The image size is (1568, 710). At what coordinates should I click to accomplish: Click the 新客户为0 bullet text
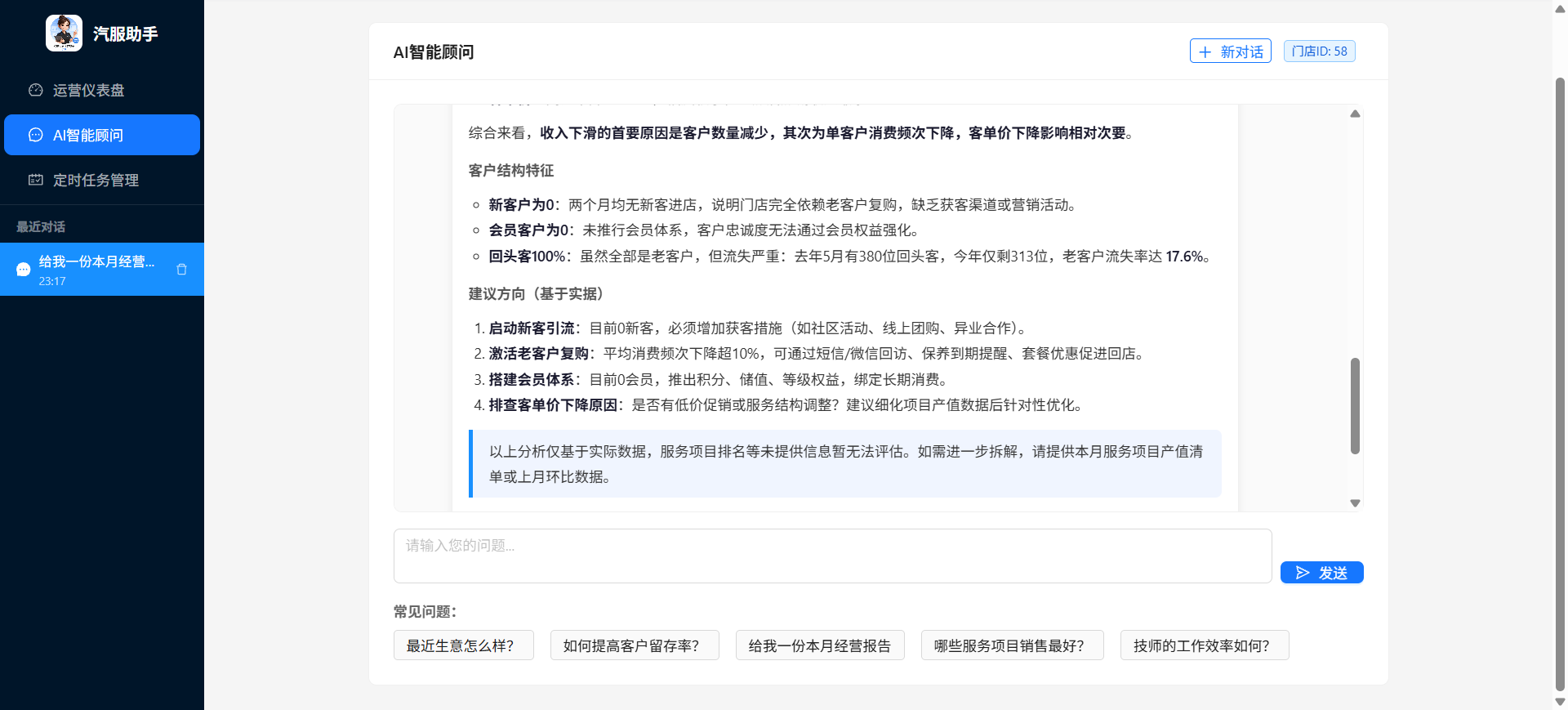522,204
